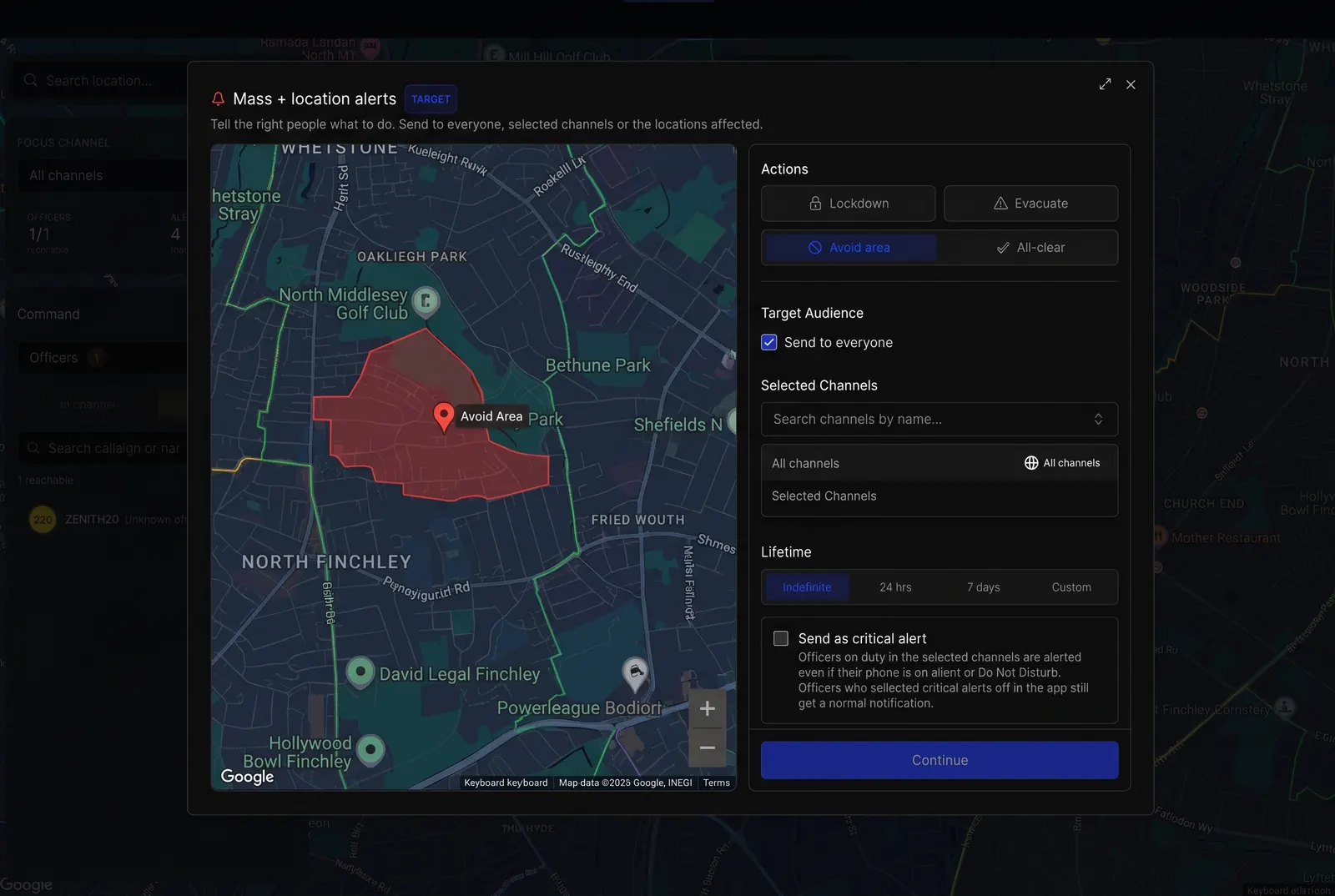
Task: Click the Google logo on the map
Action: (247, 777)
